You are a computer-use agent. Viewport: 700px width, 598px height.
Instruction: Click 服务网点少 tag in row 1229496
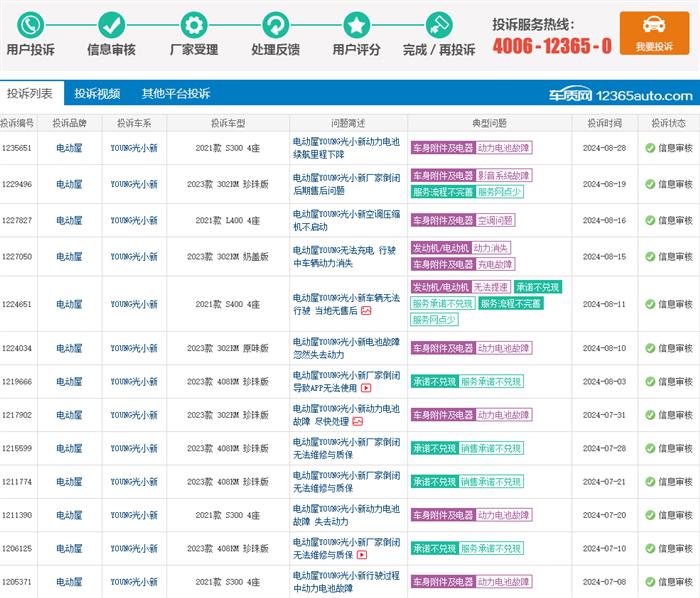pos(500,192)
